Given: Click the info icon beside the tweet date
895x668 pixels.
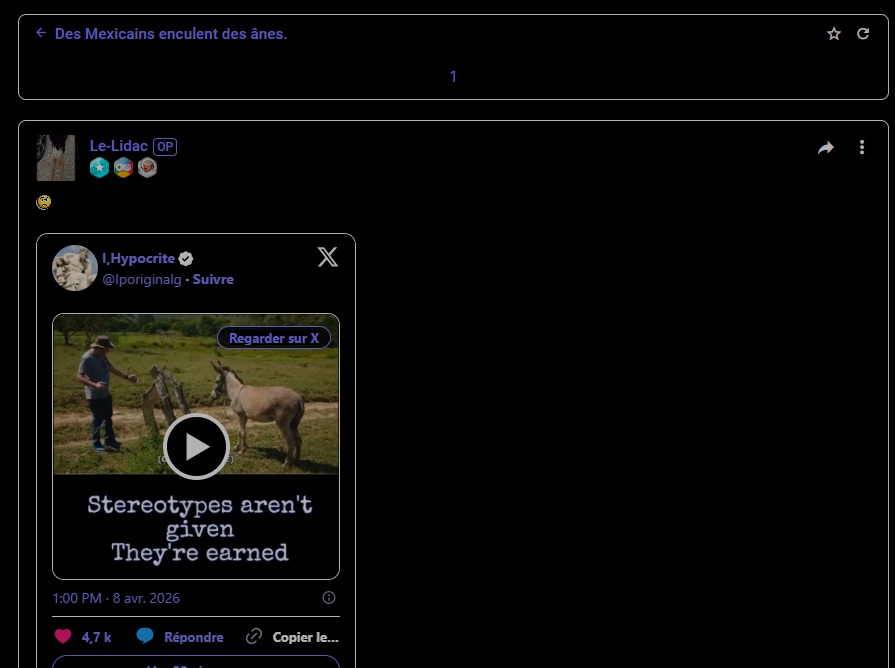Looking at the screenshot, I should 329,598.
